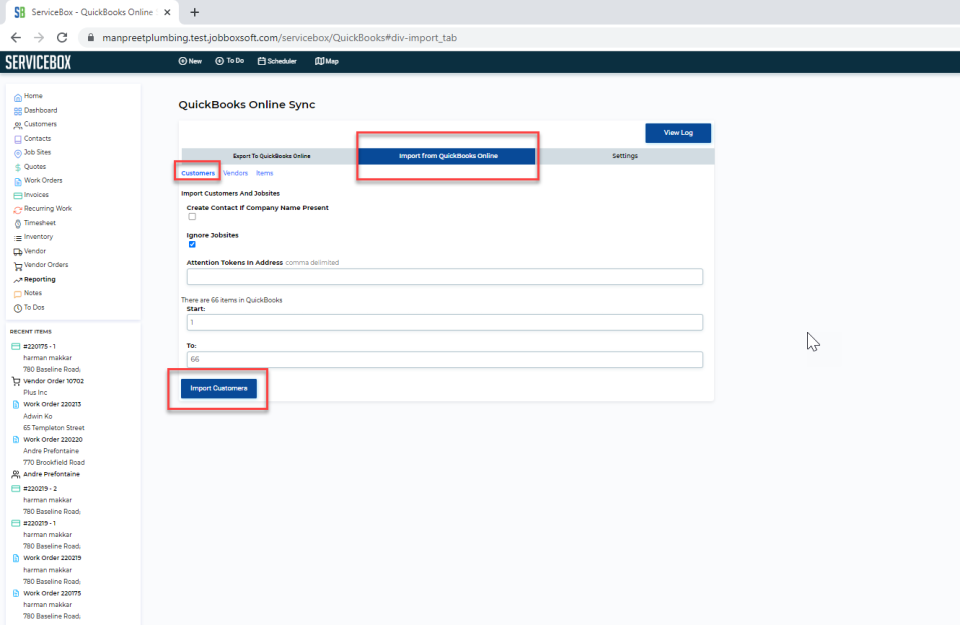The width and height of the screenshot is (960, 625).
Task: Click the View Log button
Action: 678,133
